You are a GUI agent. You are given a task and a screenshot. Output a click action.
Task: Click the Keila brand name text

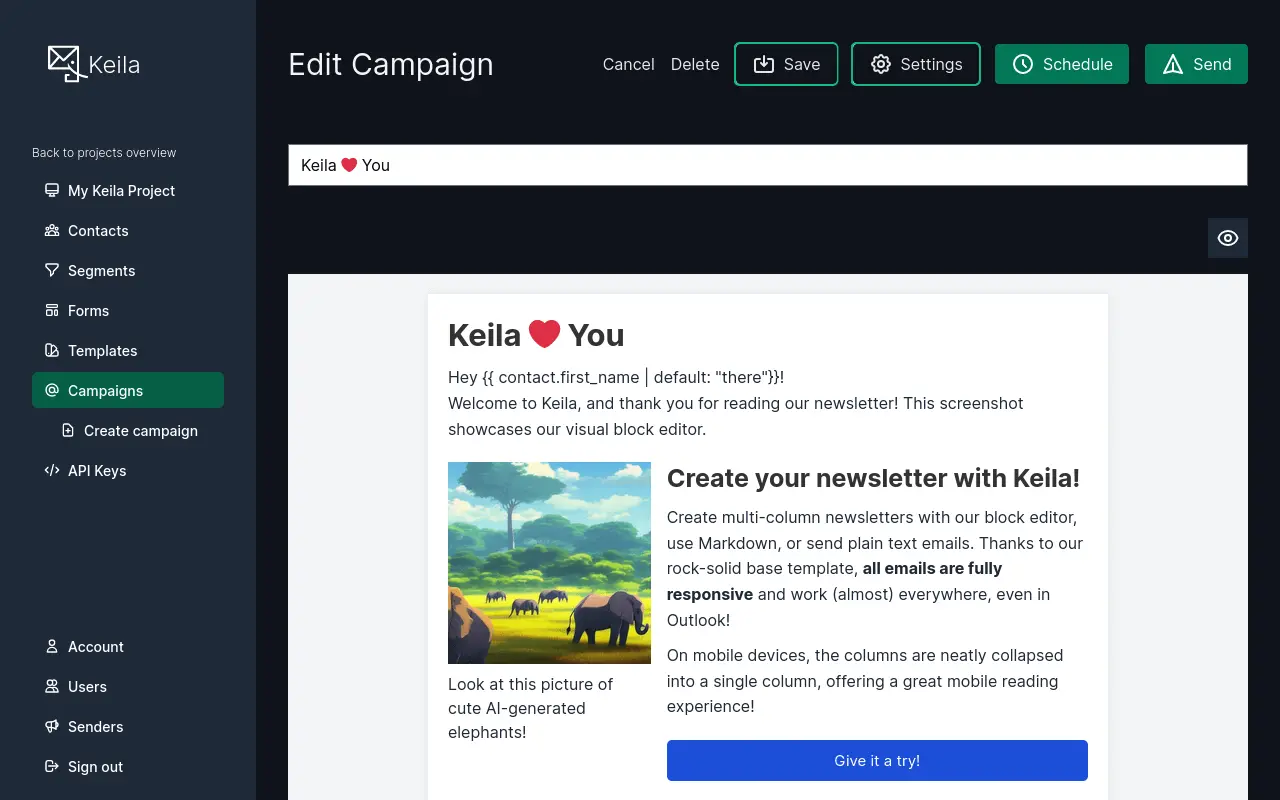[x=114, y=66]
